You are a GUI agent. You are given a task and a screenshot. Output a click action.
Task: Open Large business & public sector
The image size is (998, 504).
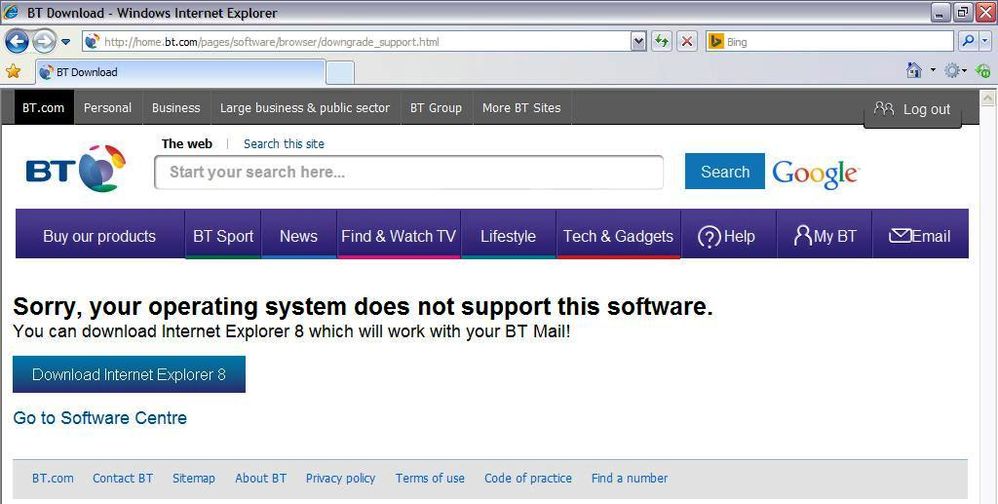pos(305,108)
